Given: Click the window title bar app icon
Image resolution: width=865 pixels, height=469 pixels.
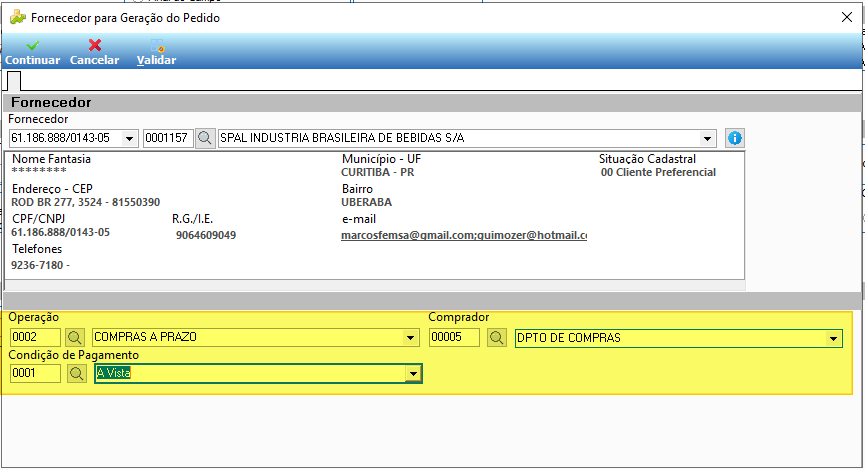Looking at the screenshot, I should [x=18, y=18].
